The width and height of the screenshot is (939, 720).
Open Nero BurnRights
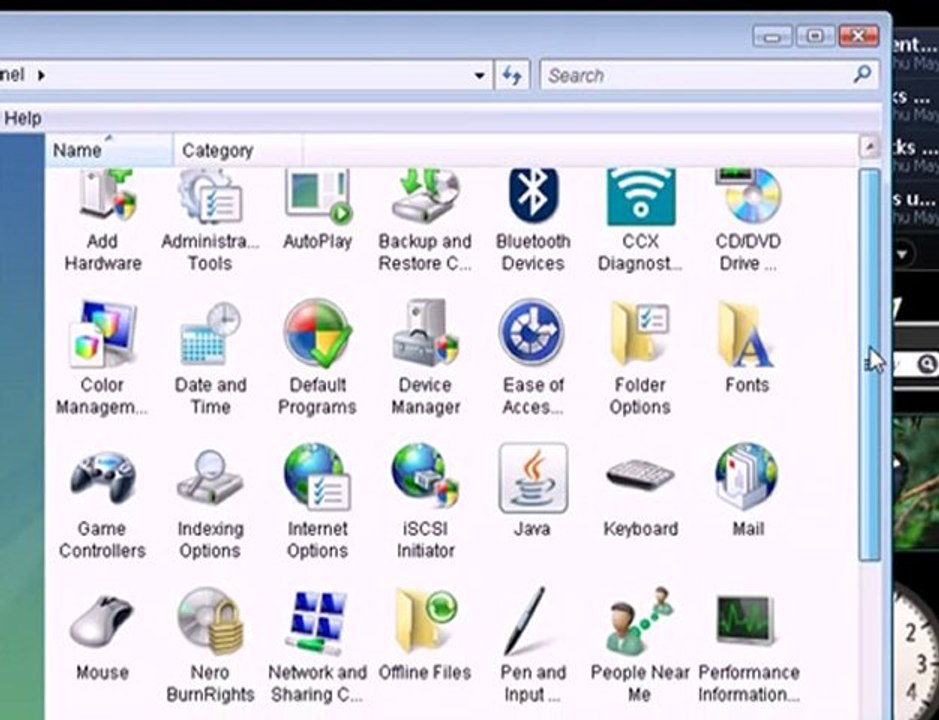tap(210, 646)
